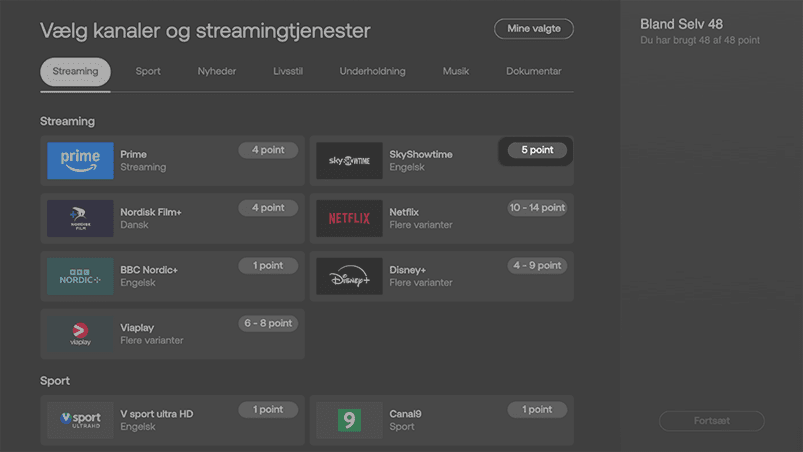The height and width of the screenshot is (452, 803).
Task: Click the Mine valgte button
Action: 534,29
